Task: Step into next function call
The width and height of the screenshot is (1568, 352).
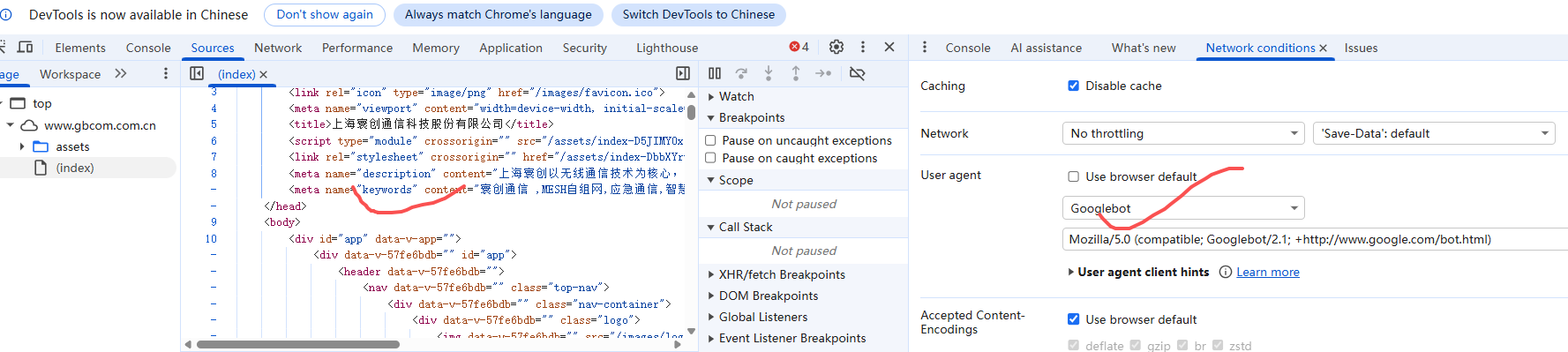Action: [769, 73]
